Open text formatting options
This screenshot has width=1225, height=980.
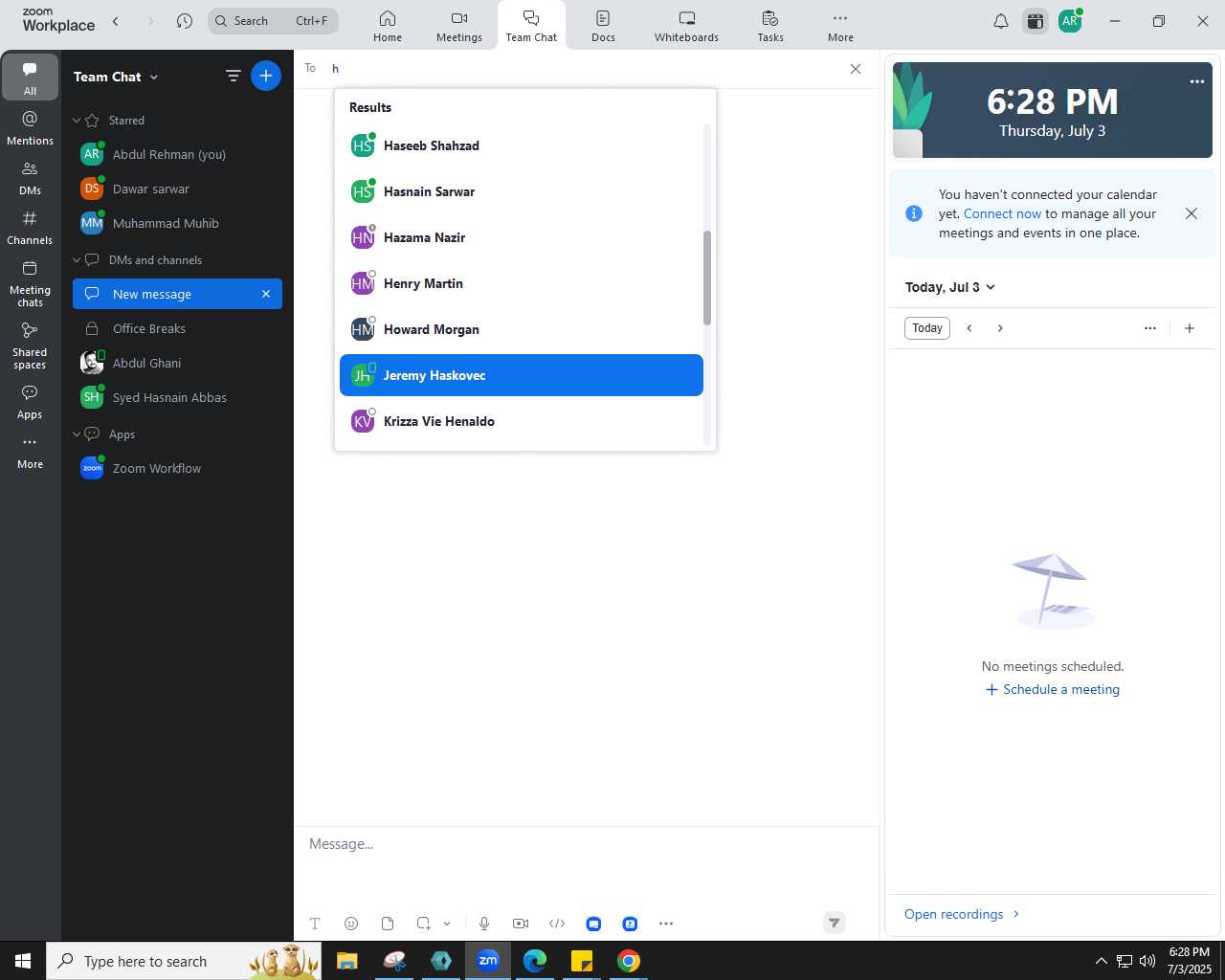pos(315,924)
